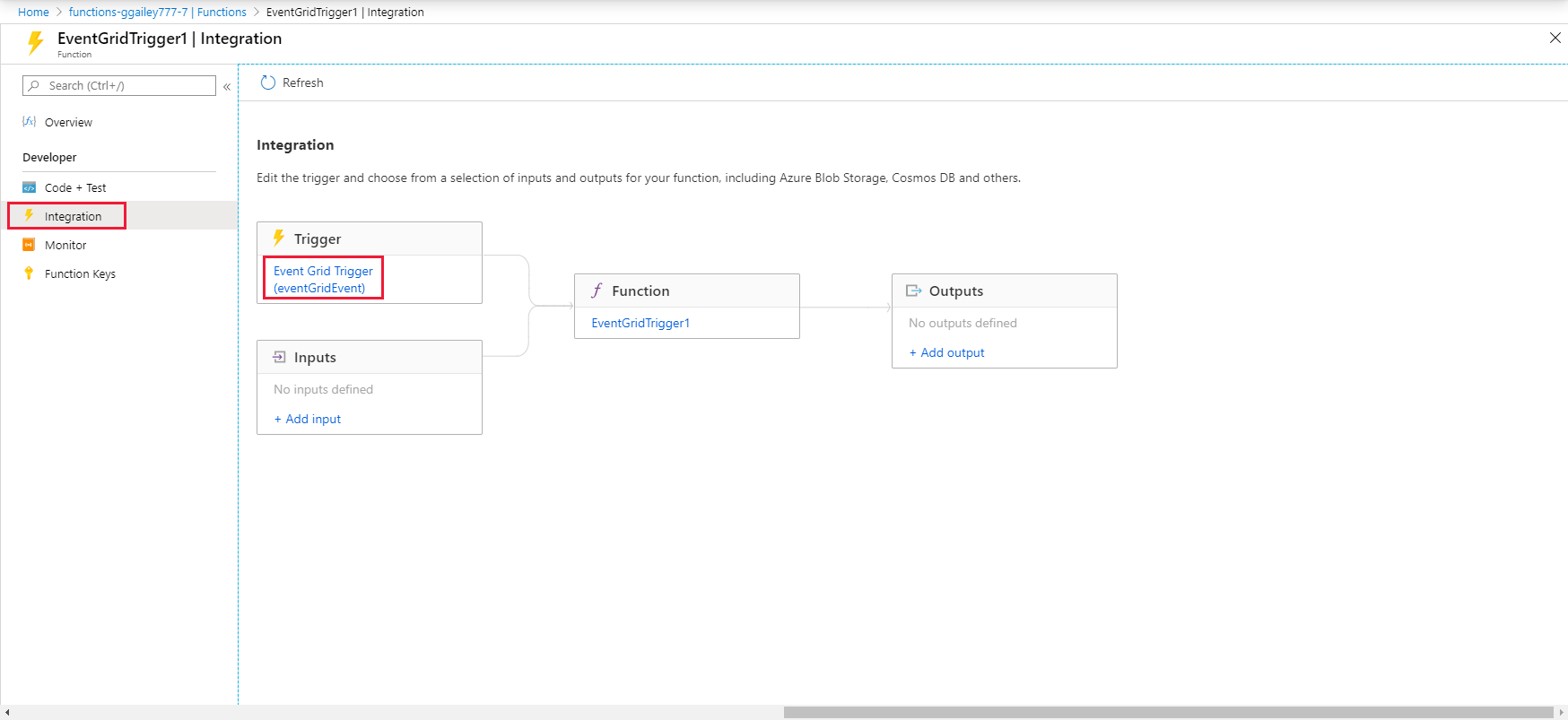Viewport: 1568px width, 720px height.
Task: Click the horizontal scrollbar thumb
Action: coord(1166,713)
